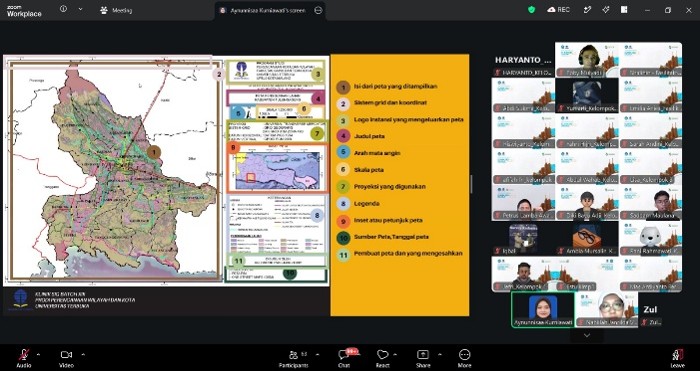Expand the Share options caret
Image resolution: width=700 pixels, height=371 pixels.
click(439, 354)
